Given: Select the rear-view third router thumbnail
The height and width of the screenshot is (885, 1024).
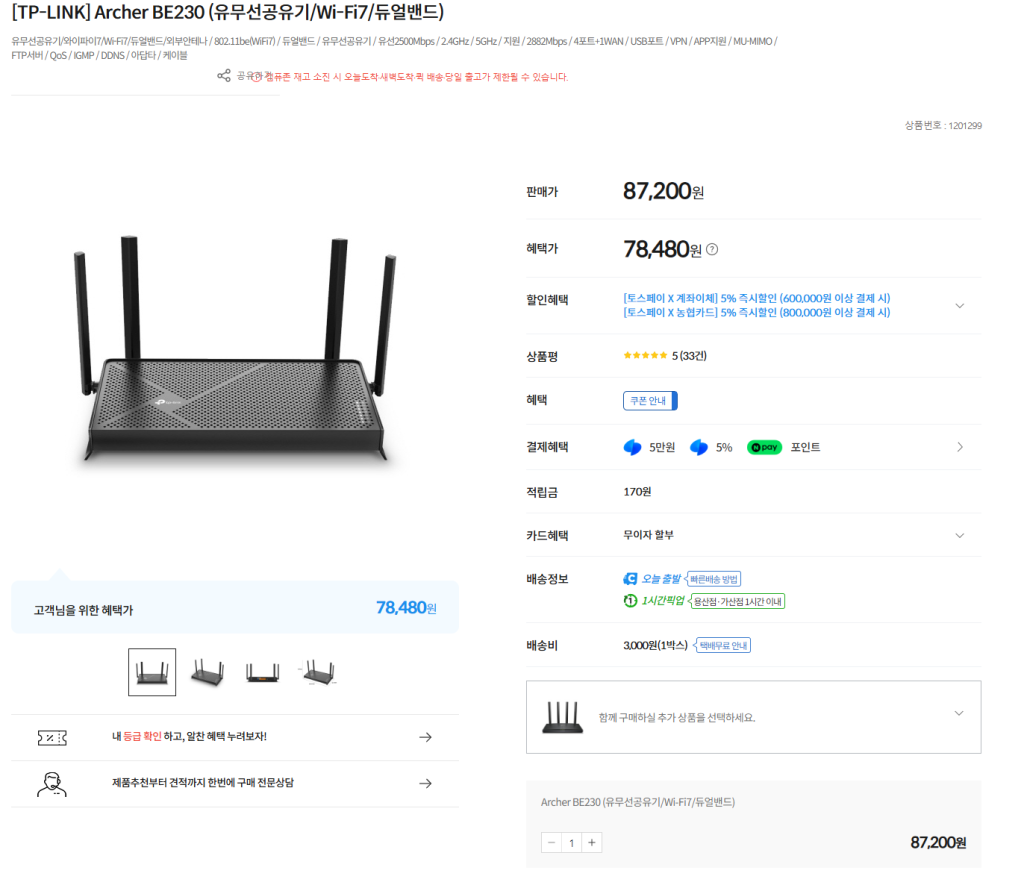Looking at the screenshot, I should click(262, 672).
